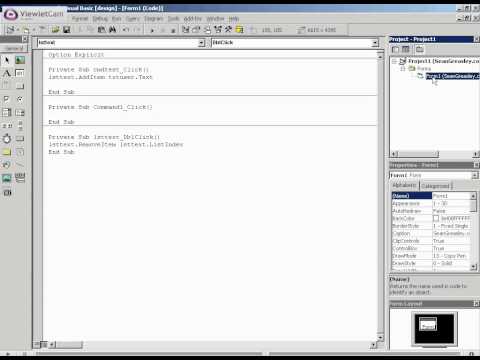Open the procedure dropdown showing DblClick

(x=375, y=43)
